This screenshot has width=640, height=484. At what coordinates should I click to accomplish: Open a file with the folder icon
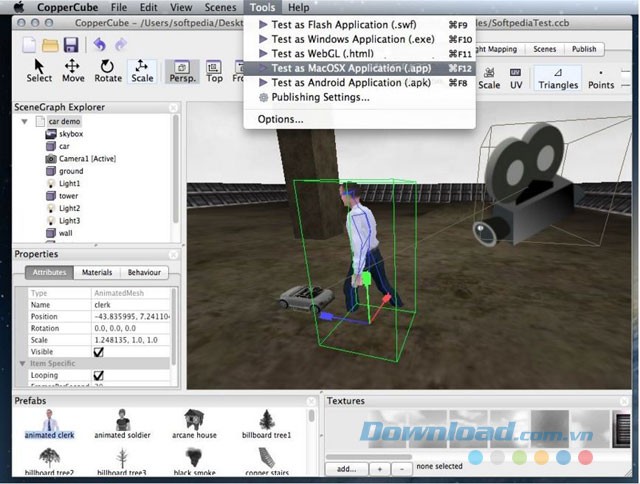[x=50, y=44]
